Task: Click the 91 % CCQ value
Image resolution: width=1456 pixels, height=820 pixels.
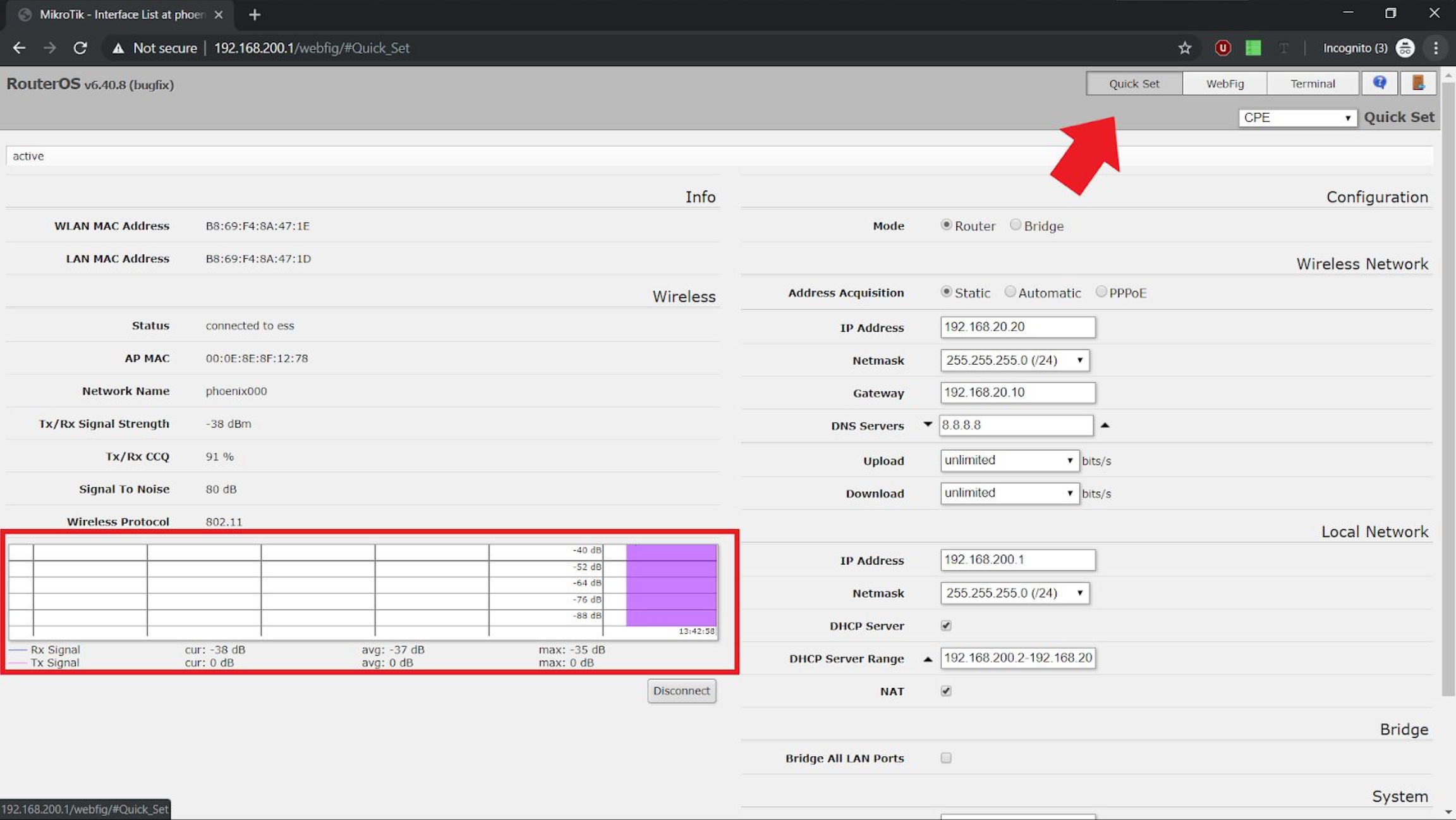Action: pyautogui.click(x=219, y=456)
